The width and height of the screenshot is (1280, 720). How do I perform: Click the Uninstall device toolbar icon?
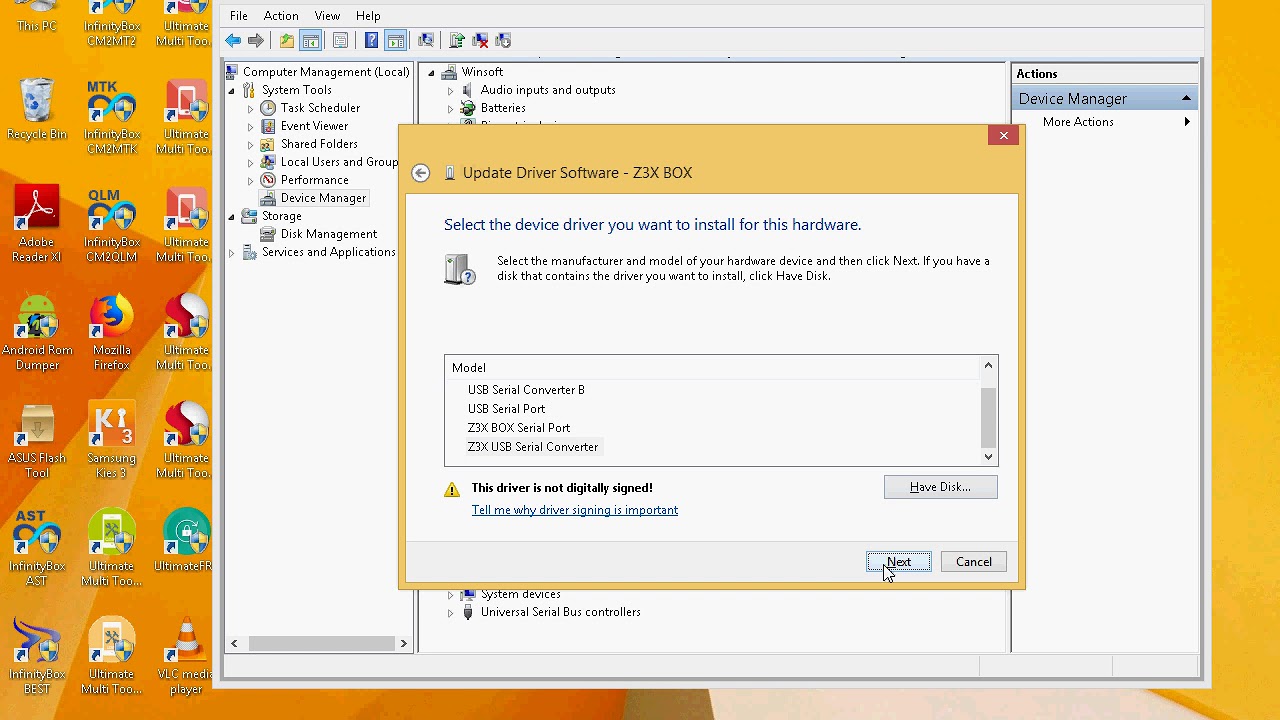(480, 40)
